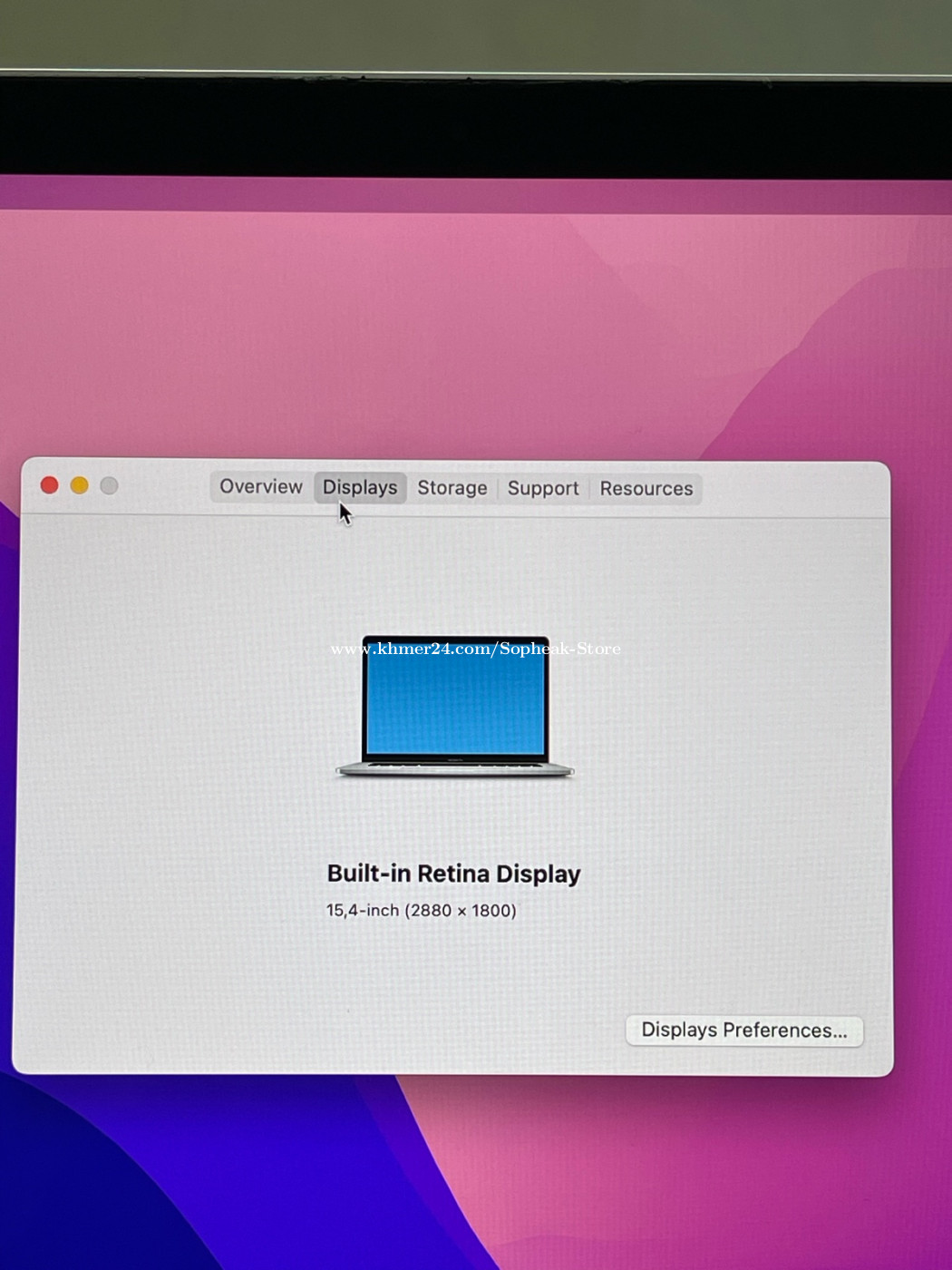The height and width of the screenshot is (1270, 952).
Task: Close the About This Mac window
Action: [x=50, y=485]
